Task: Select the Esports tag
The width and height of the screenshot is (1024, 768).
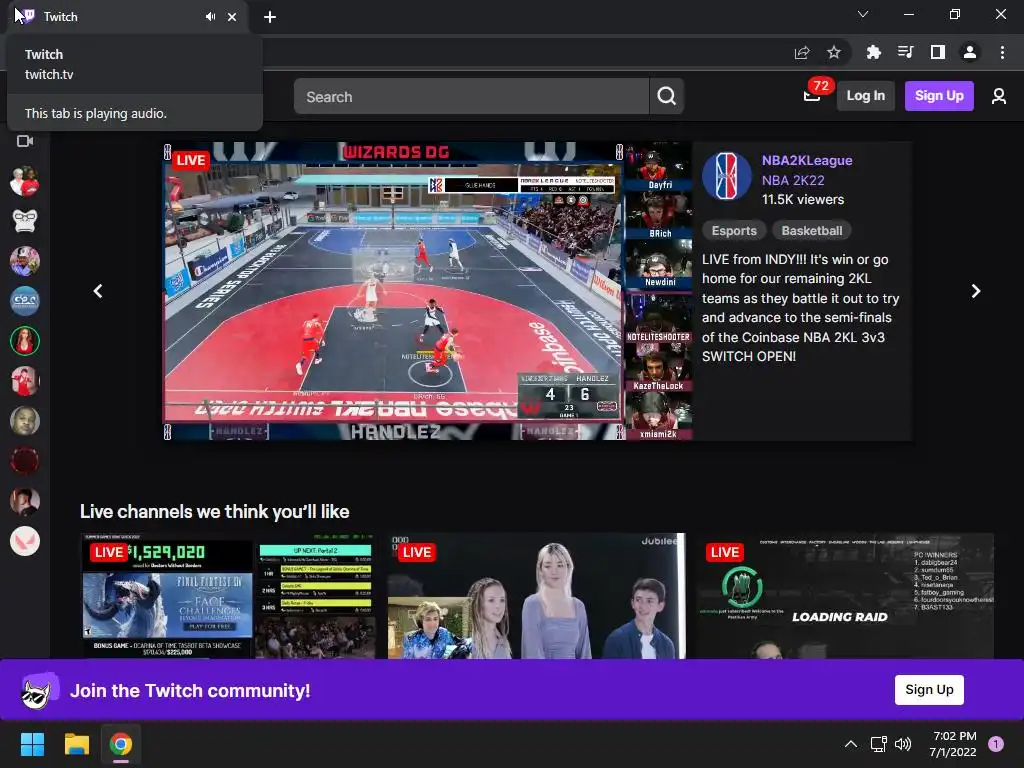Action: point(734,231)
